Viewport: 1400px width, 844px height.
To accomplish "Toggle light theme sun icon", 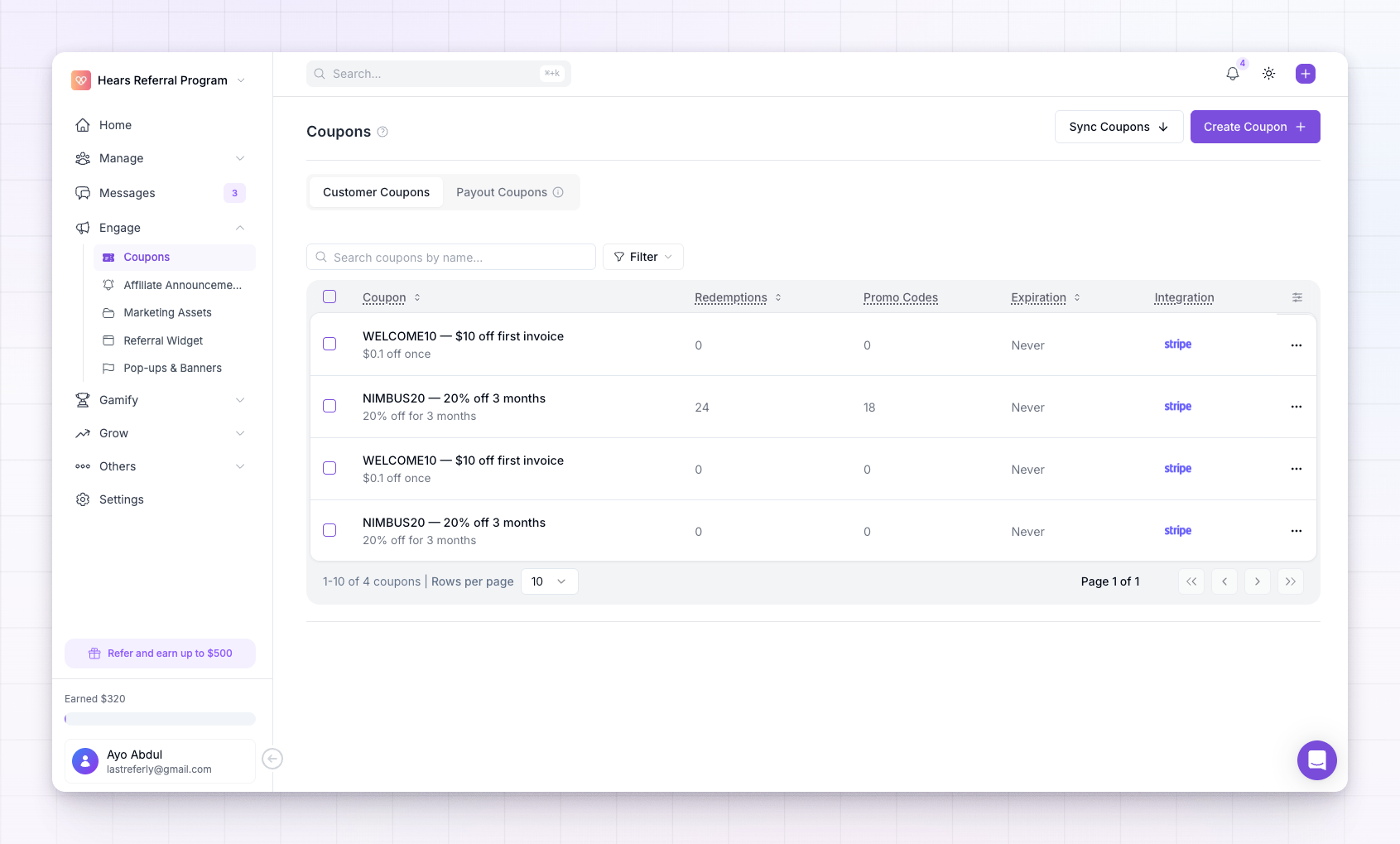I will tap(1268, 74).
